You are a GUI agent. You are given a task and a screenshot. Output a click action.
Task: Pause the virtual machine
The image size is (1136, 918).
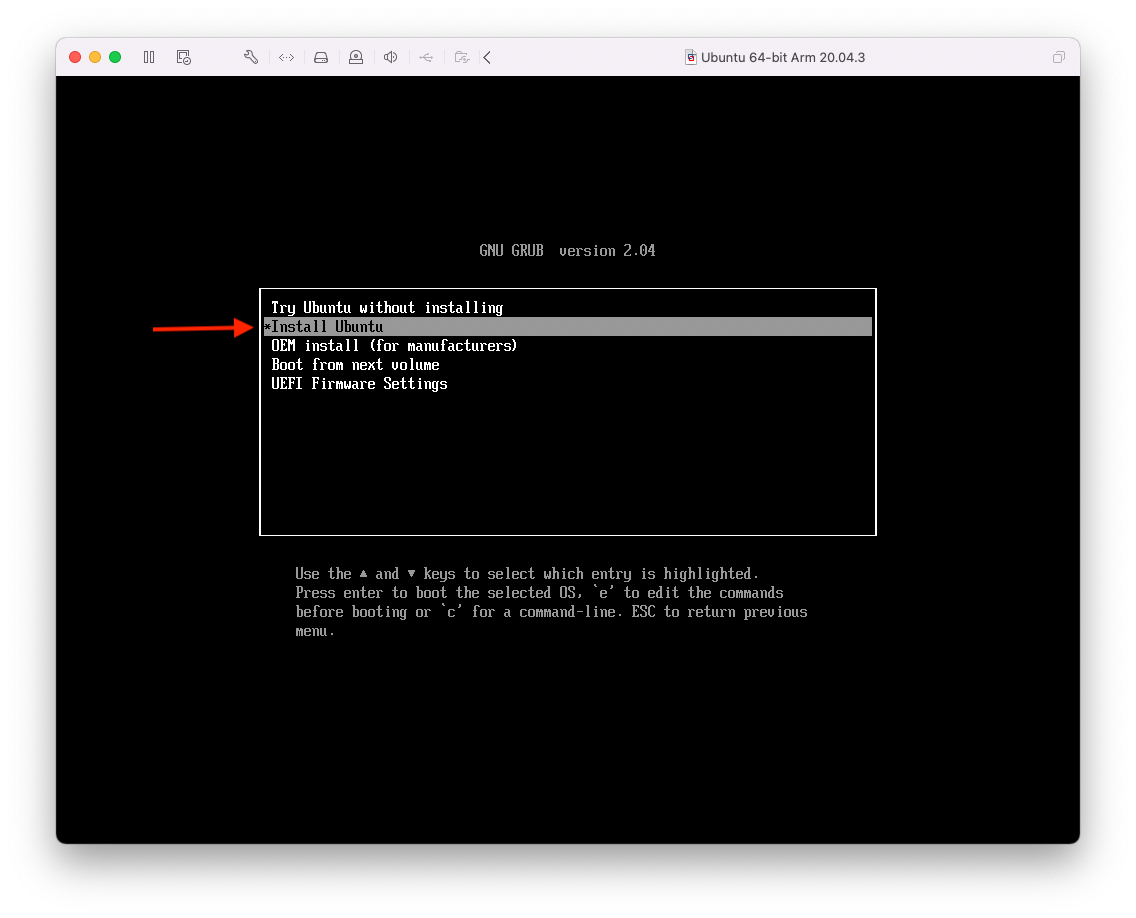coord(149,57)
